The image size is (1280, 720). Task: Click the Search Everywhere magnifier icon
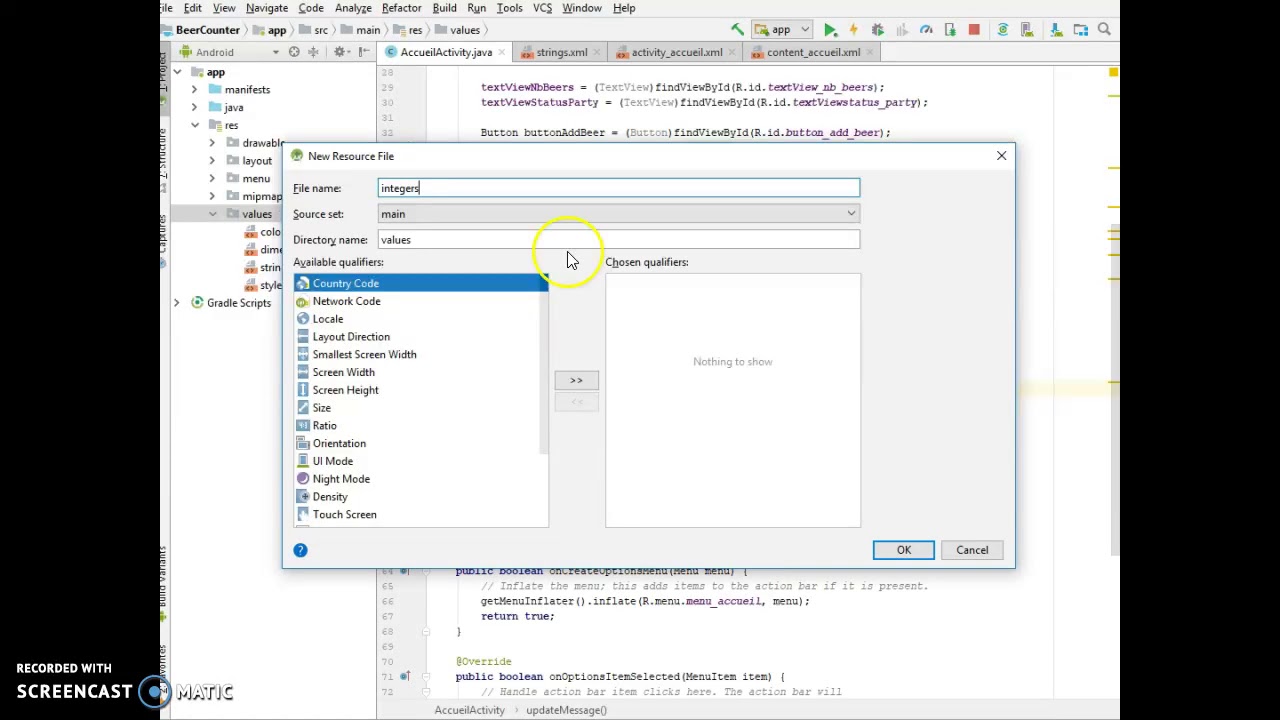[1104, 30]
